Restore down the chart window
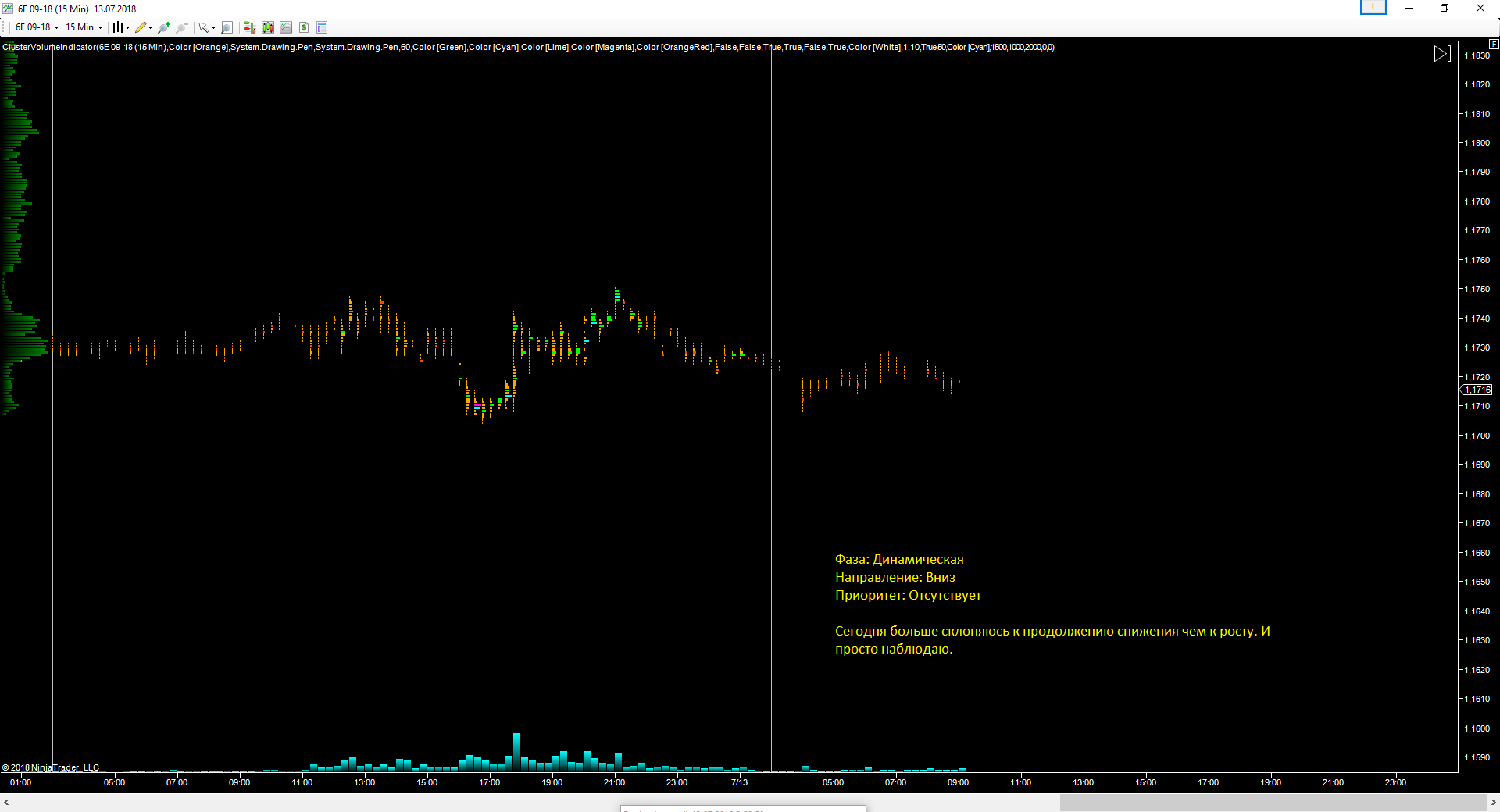 click(x=1445, y=8)
